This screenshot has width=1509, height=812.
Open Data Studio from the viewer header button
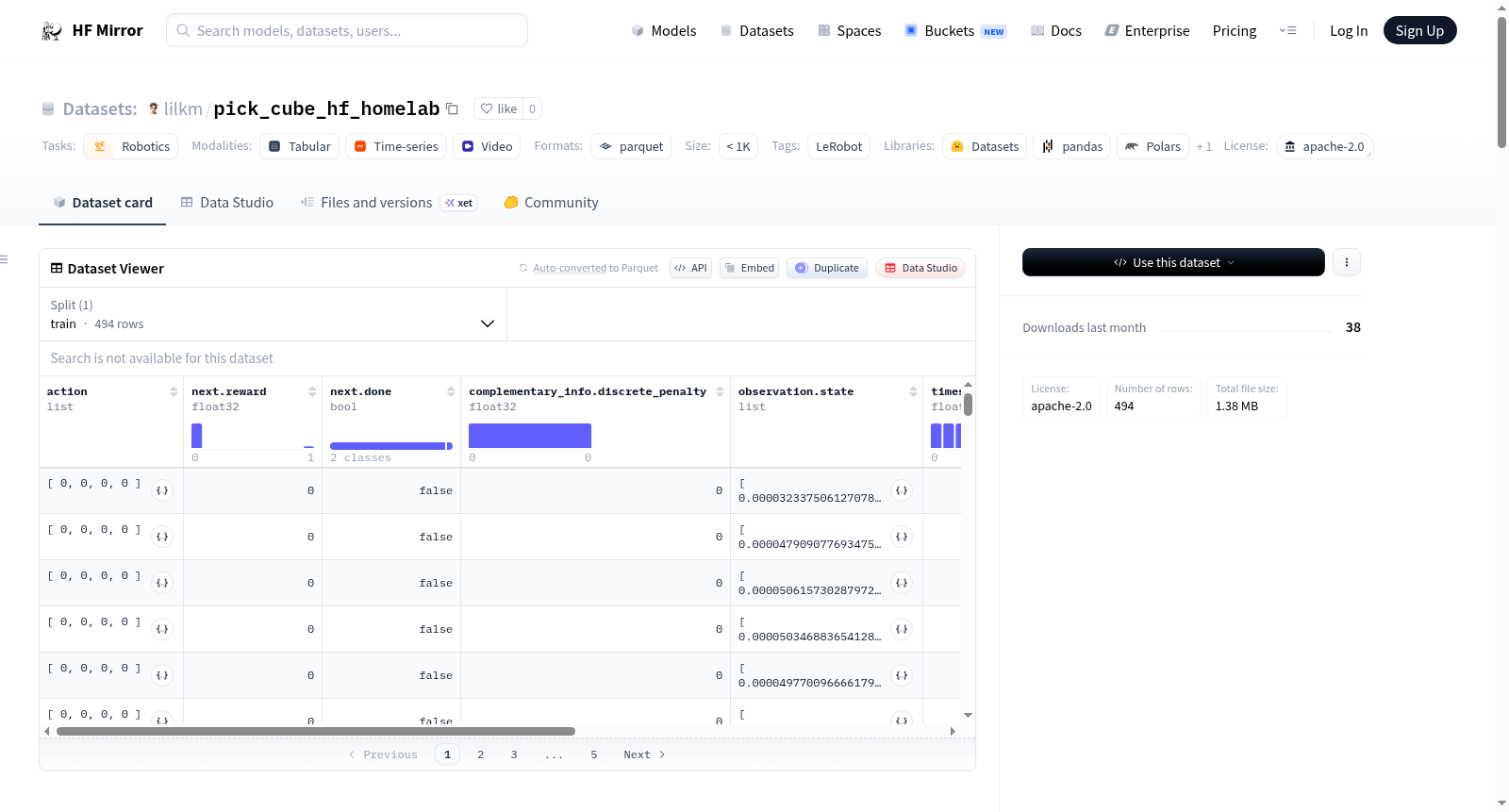click(920, 268)
